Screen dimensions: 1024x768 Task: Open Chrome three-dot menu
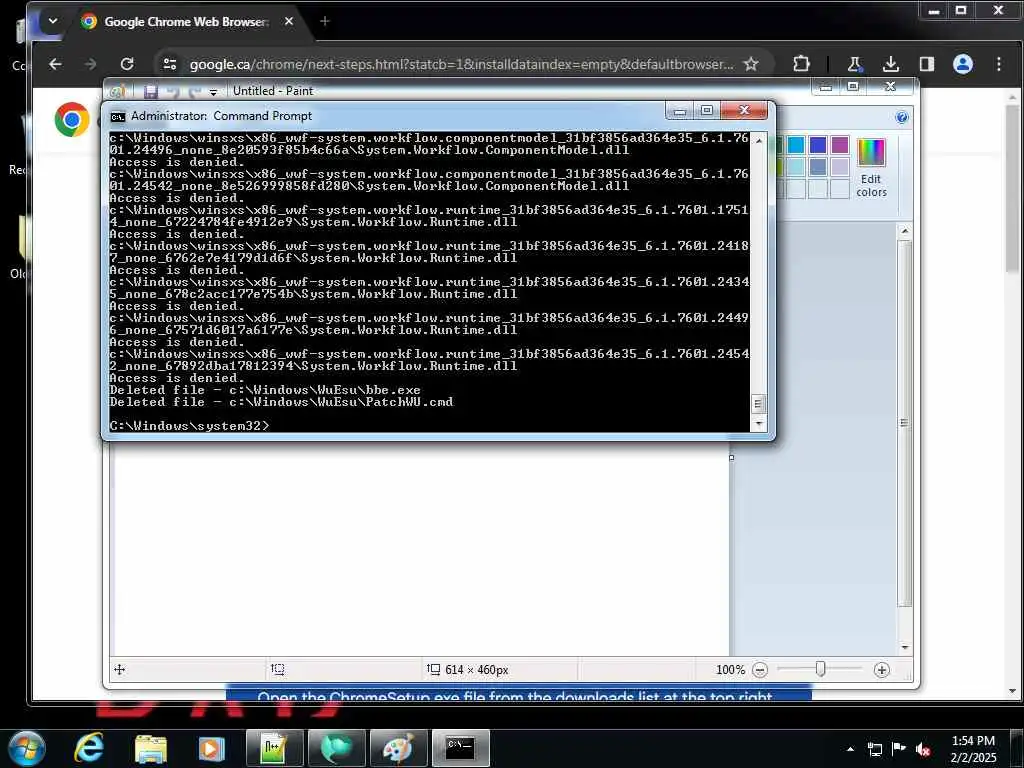tap(999, 64)
